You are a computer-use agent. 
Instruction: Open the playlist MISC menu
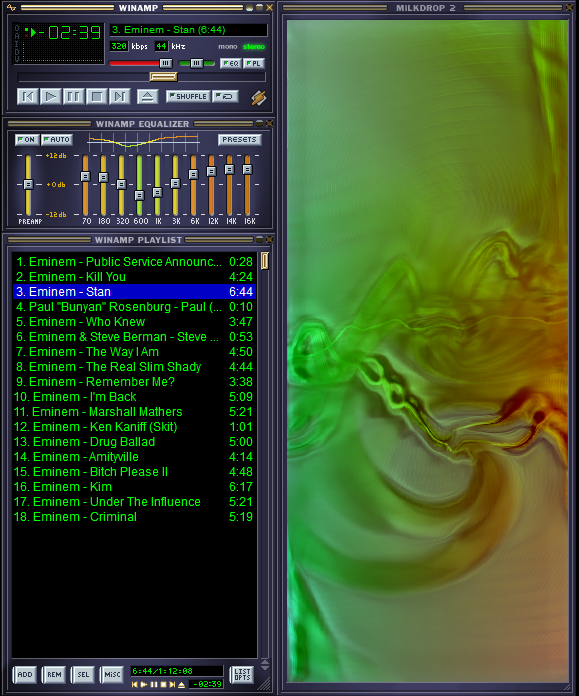coord(112,675)
